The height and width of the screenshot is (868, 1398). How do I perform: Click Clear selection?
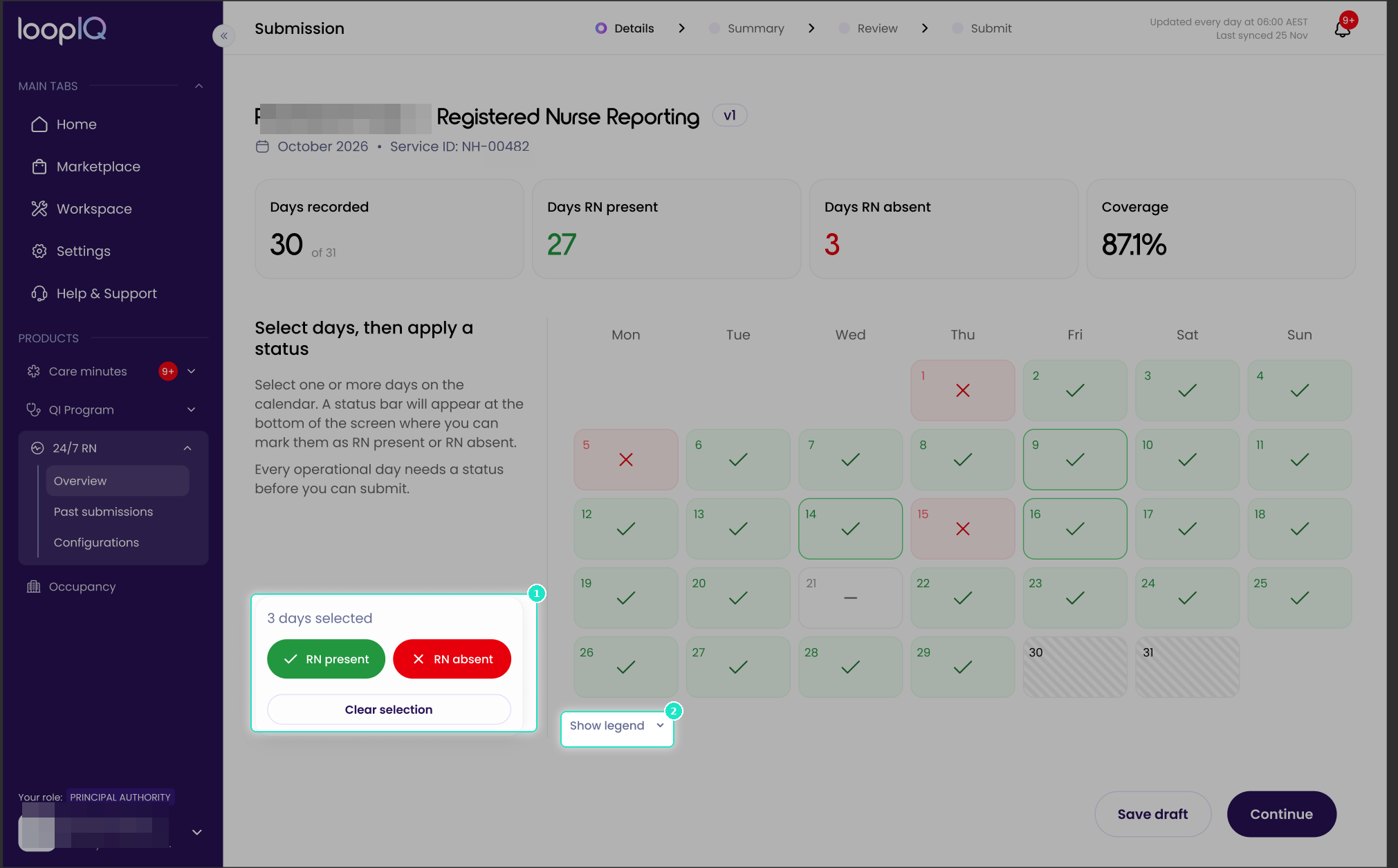point(389,710)
